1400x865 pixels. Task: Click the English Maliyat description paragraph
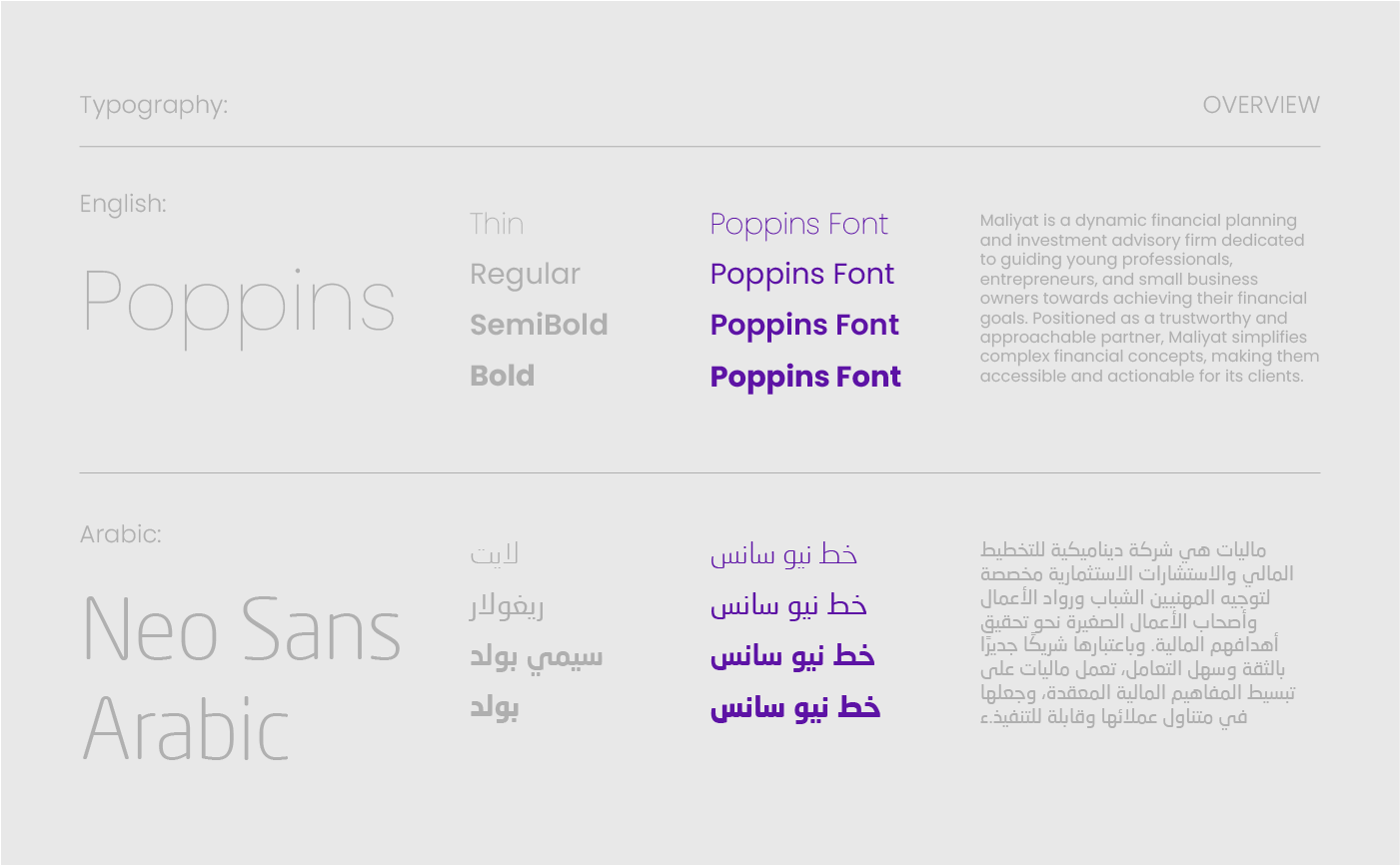[x=1148, y=298]
